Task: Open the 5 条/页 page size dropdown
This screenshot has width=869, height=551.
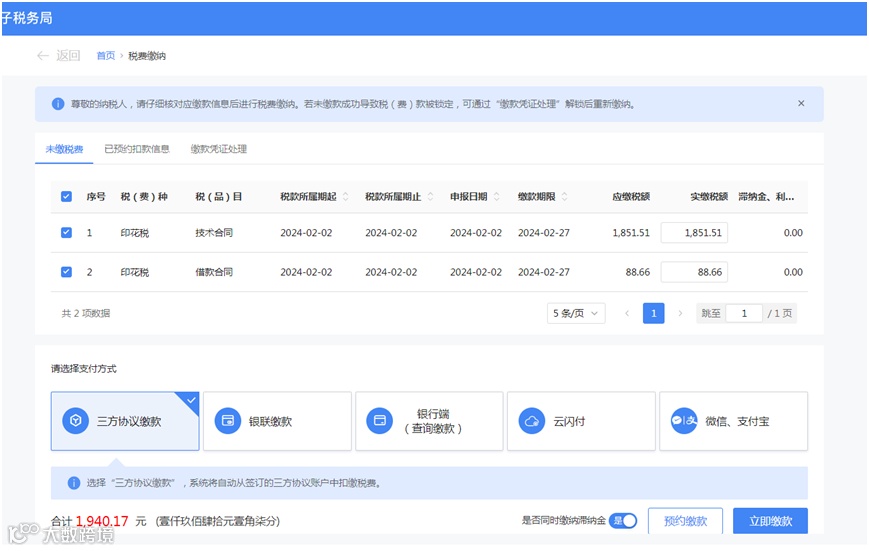Action: click(x=576, y=313)
